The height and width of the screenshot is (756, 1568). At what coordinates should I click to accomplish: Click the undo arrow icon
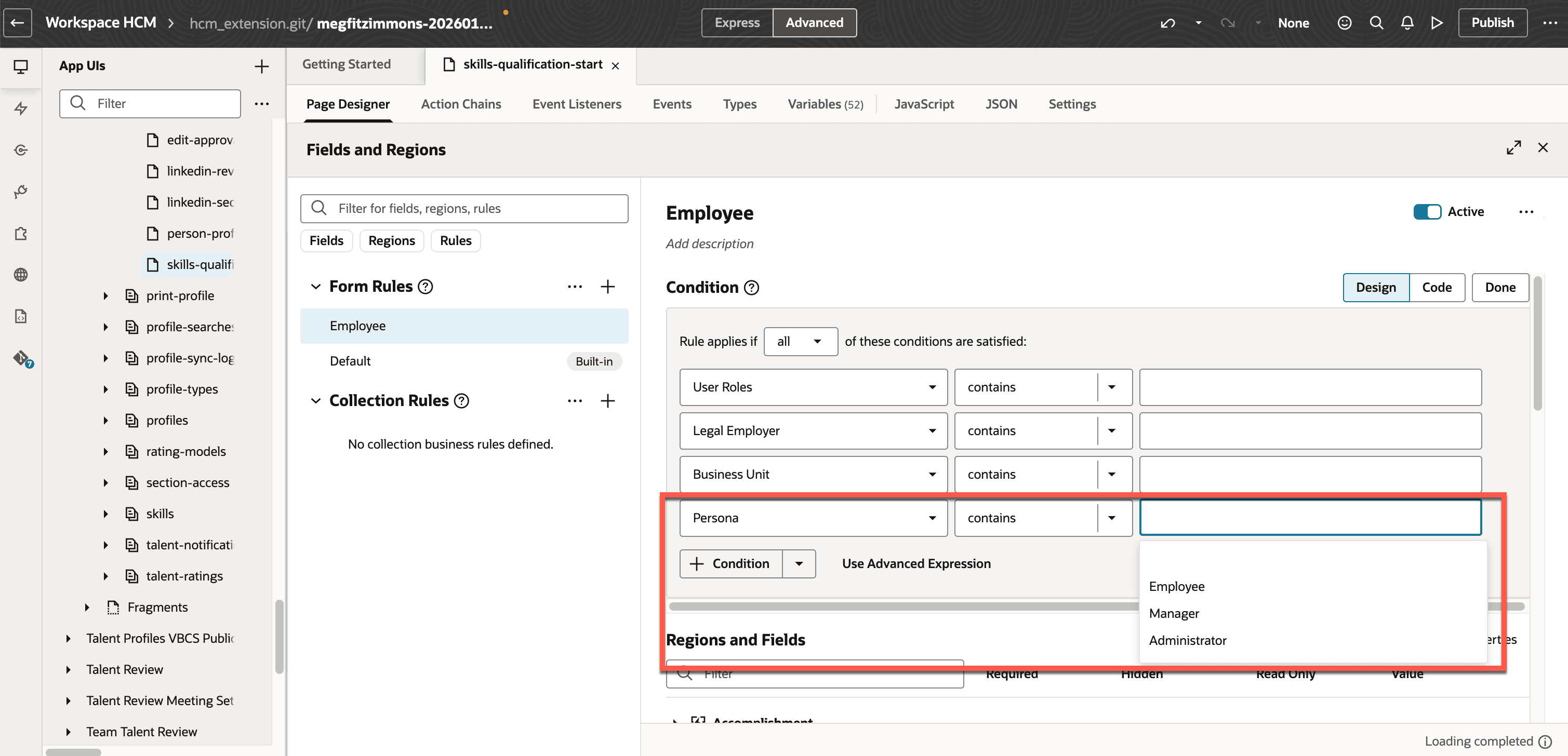coord(1167,23)
